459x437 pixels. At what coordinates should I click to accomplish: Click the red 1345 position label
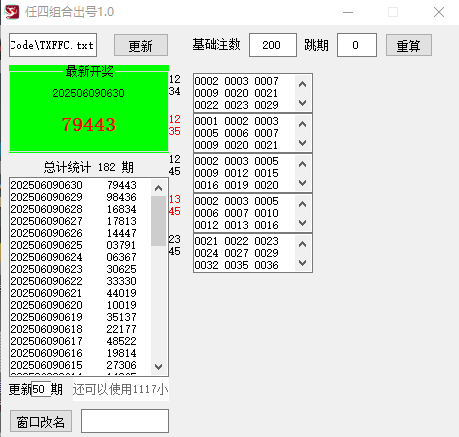pos(175,205)
